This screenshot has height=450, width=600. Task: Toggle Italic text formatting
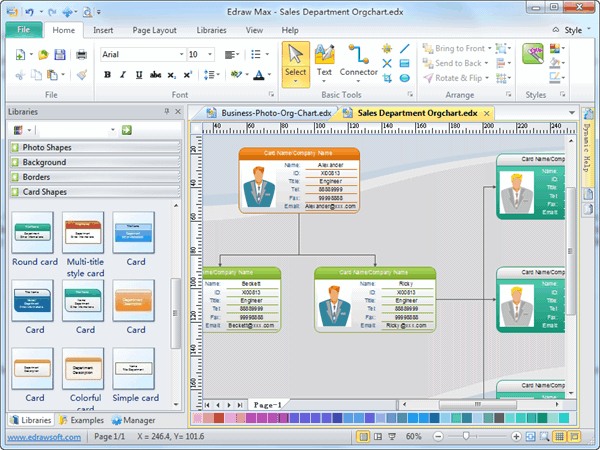click(124, 75)
